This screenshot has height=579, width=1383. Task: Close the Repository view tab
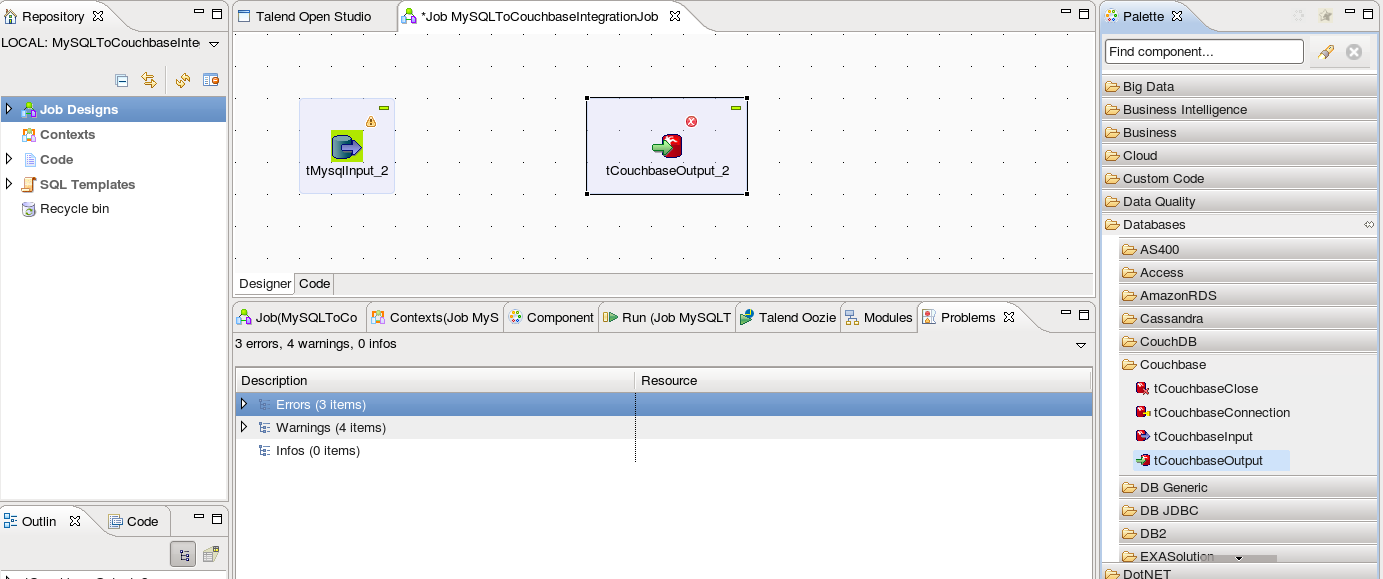(97, 16)
